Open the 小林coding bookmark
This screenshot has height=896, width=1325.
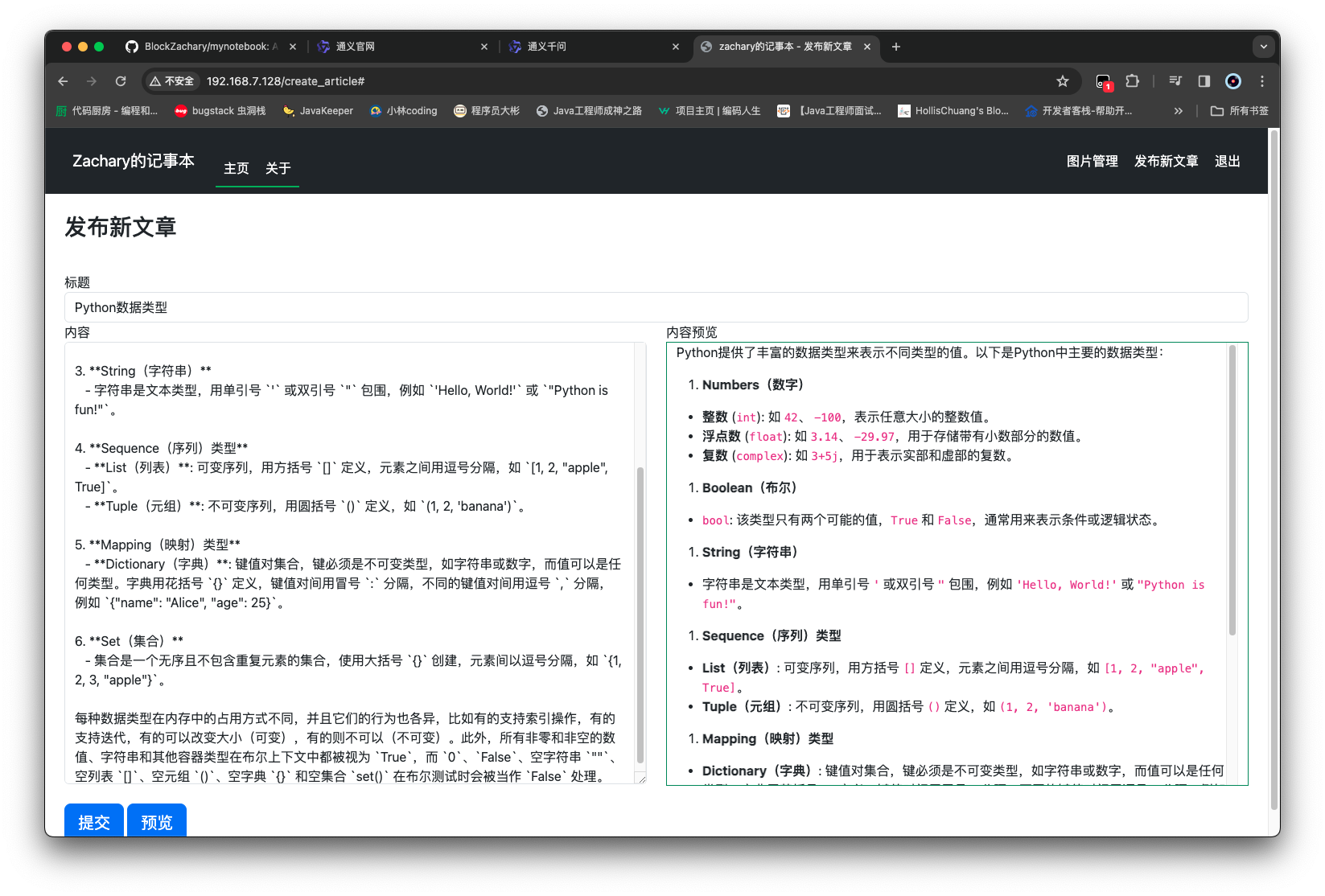(403, 111)
